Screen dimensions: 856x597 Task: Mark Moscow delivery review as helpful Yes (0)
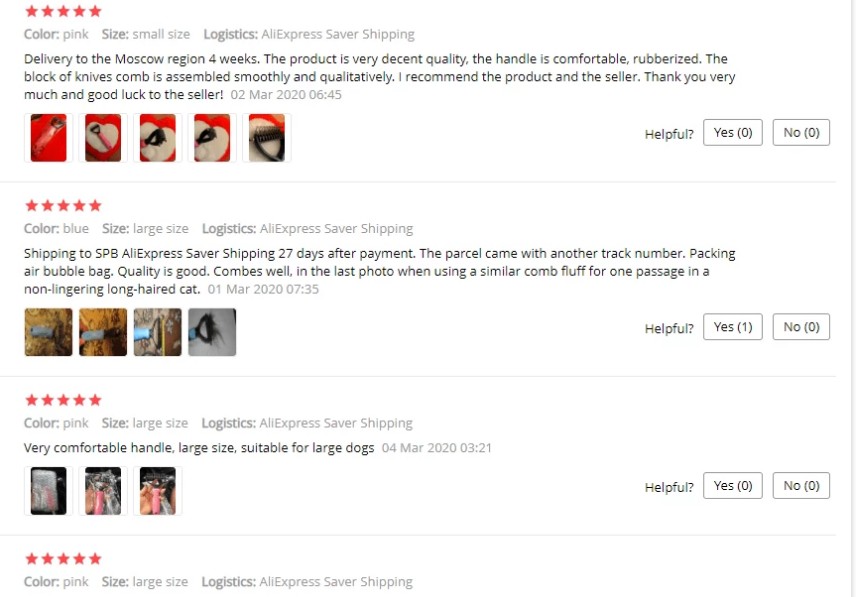click(x=733, y=133)
